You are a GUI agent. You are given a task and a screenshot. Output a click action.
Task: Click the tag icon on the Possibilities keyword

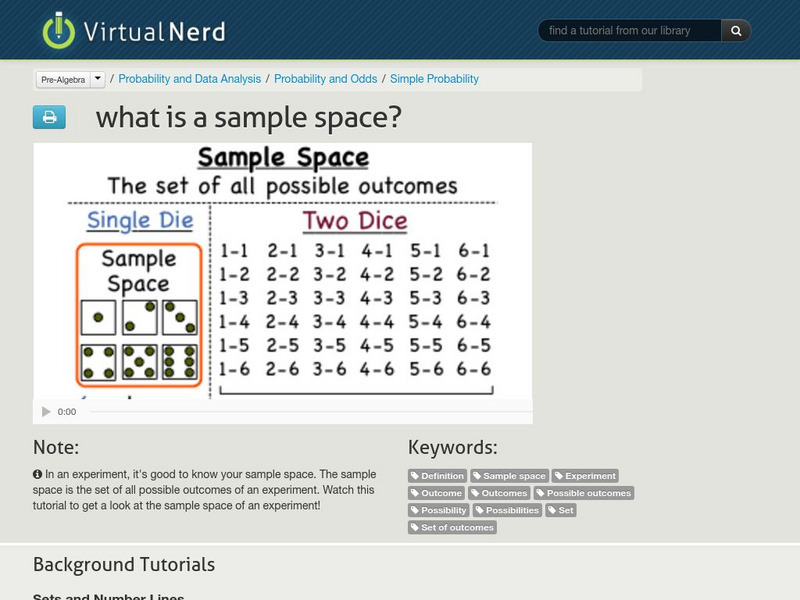[478, 510]
